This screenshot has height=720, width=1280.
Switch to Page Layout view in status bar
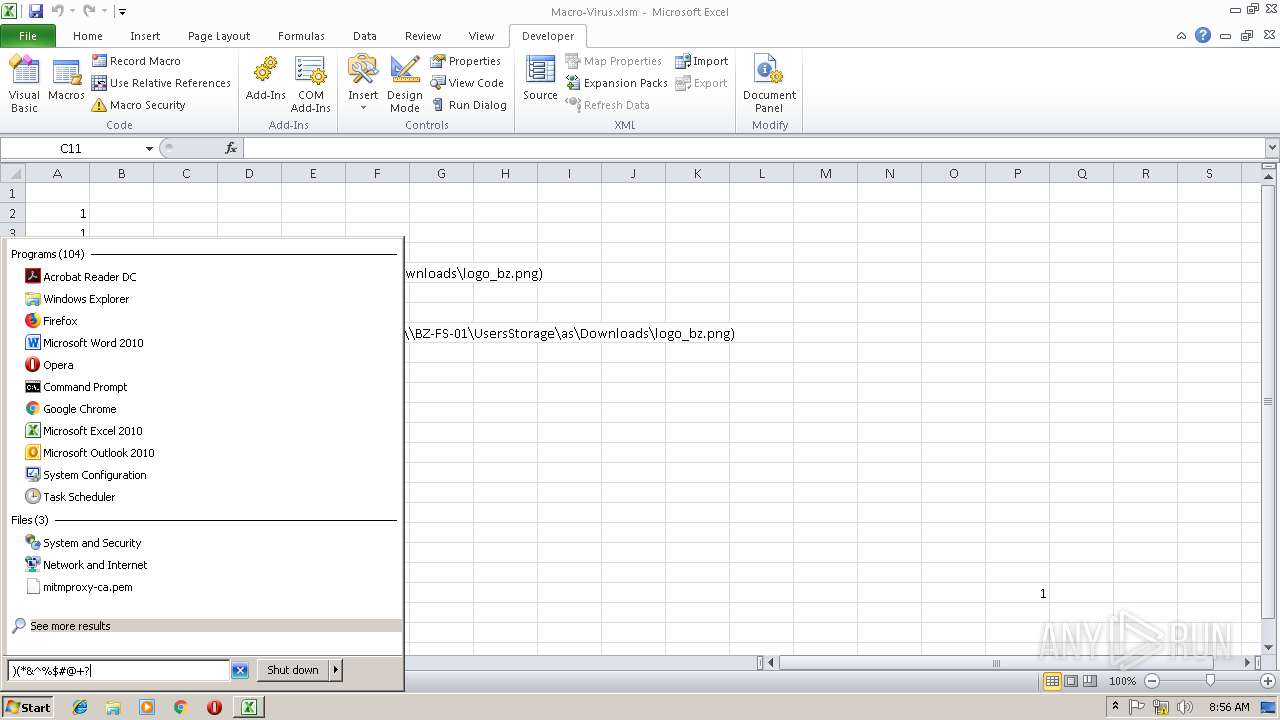[1070, 681]
